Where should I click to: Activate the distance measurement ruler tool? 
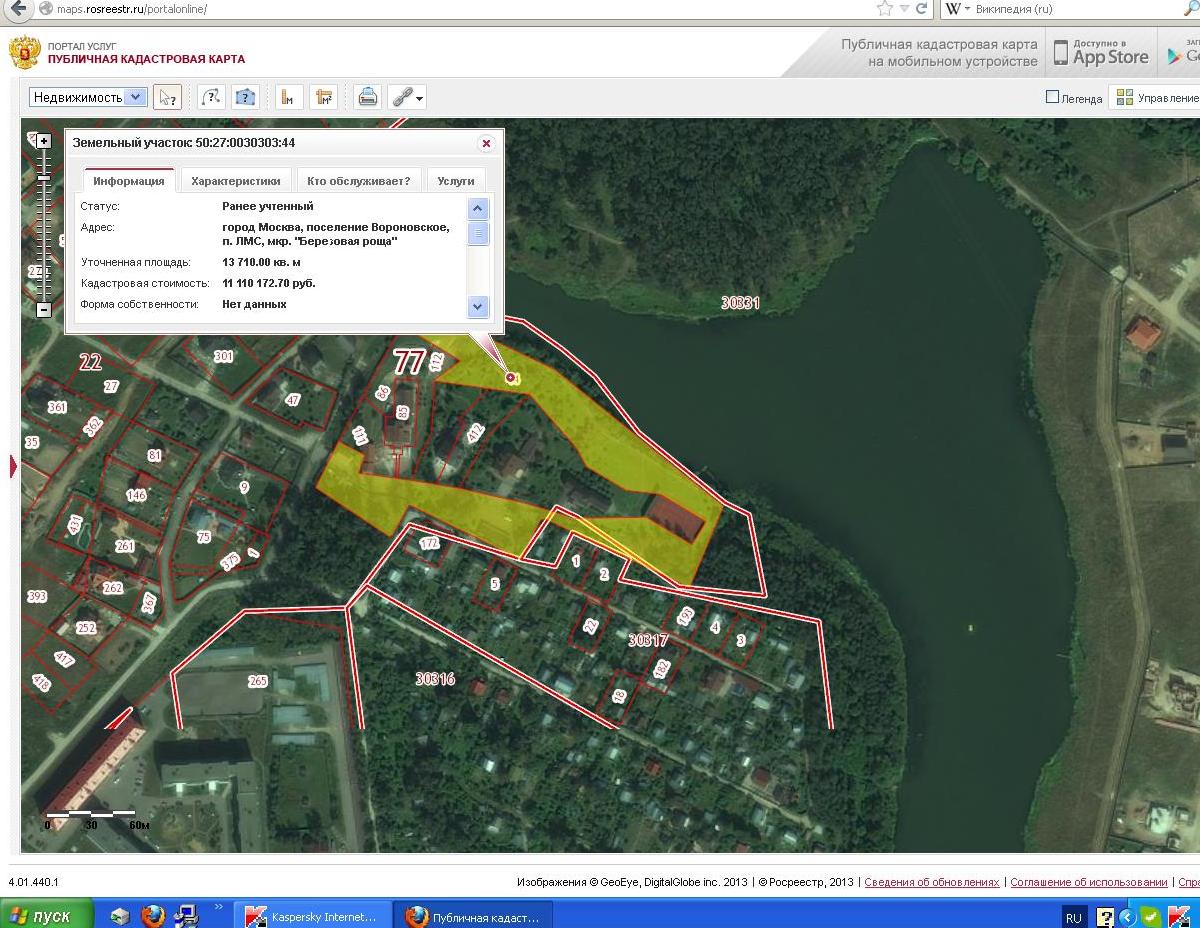click(x=289, y=97)
